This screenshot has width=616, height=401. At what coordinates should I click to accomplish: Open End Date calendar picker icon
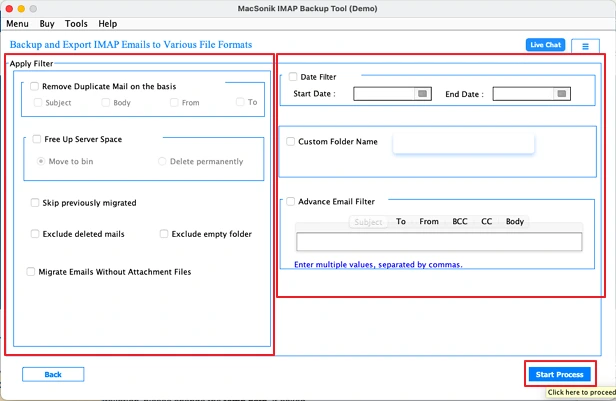[x=562, y=94]
